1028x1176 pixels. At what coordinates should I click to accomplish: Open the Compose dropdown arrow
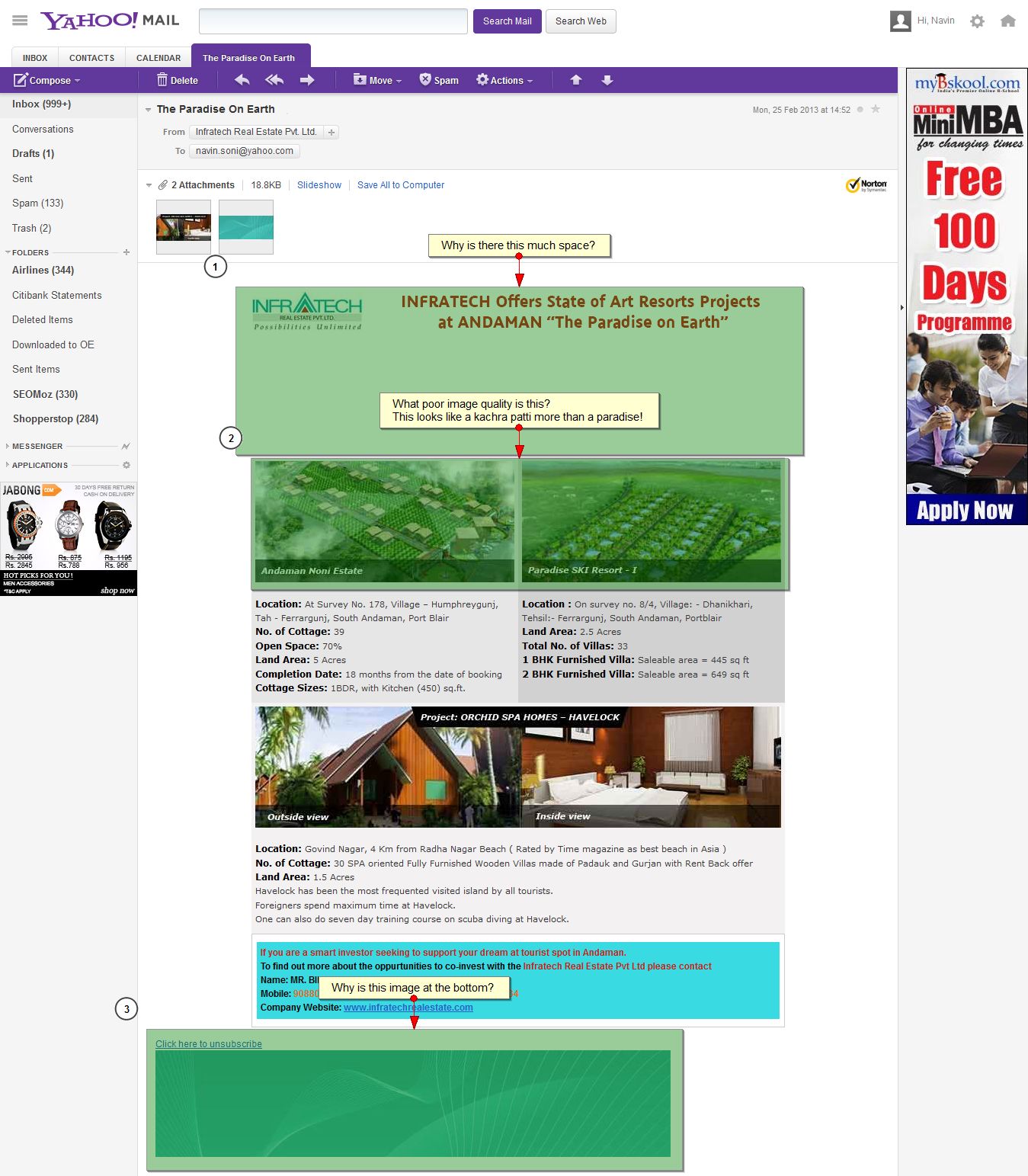[x=78, y=81]
